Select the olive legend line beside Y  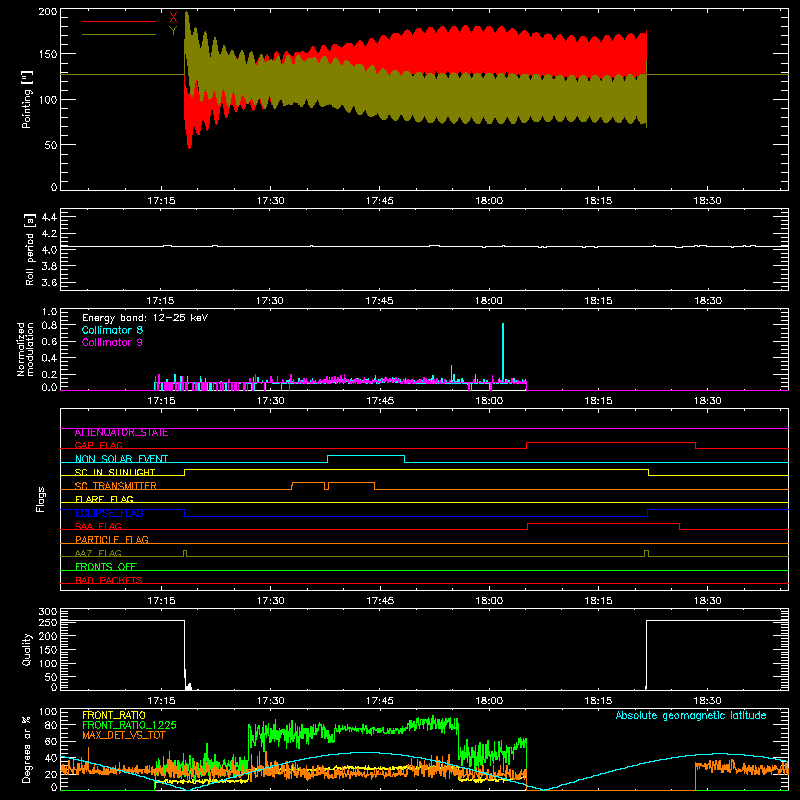pos(119,34)
